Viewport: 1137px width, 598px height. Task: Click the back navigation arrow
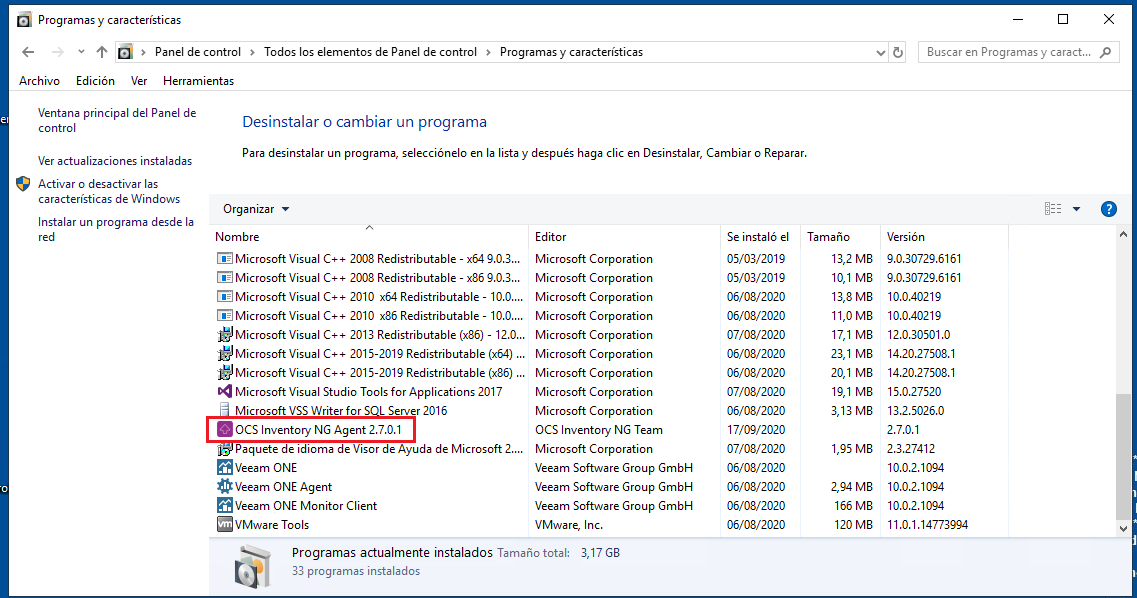coord(27,51)
